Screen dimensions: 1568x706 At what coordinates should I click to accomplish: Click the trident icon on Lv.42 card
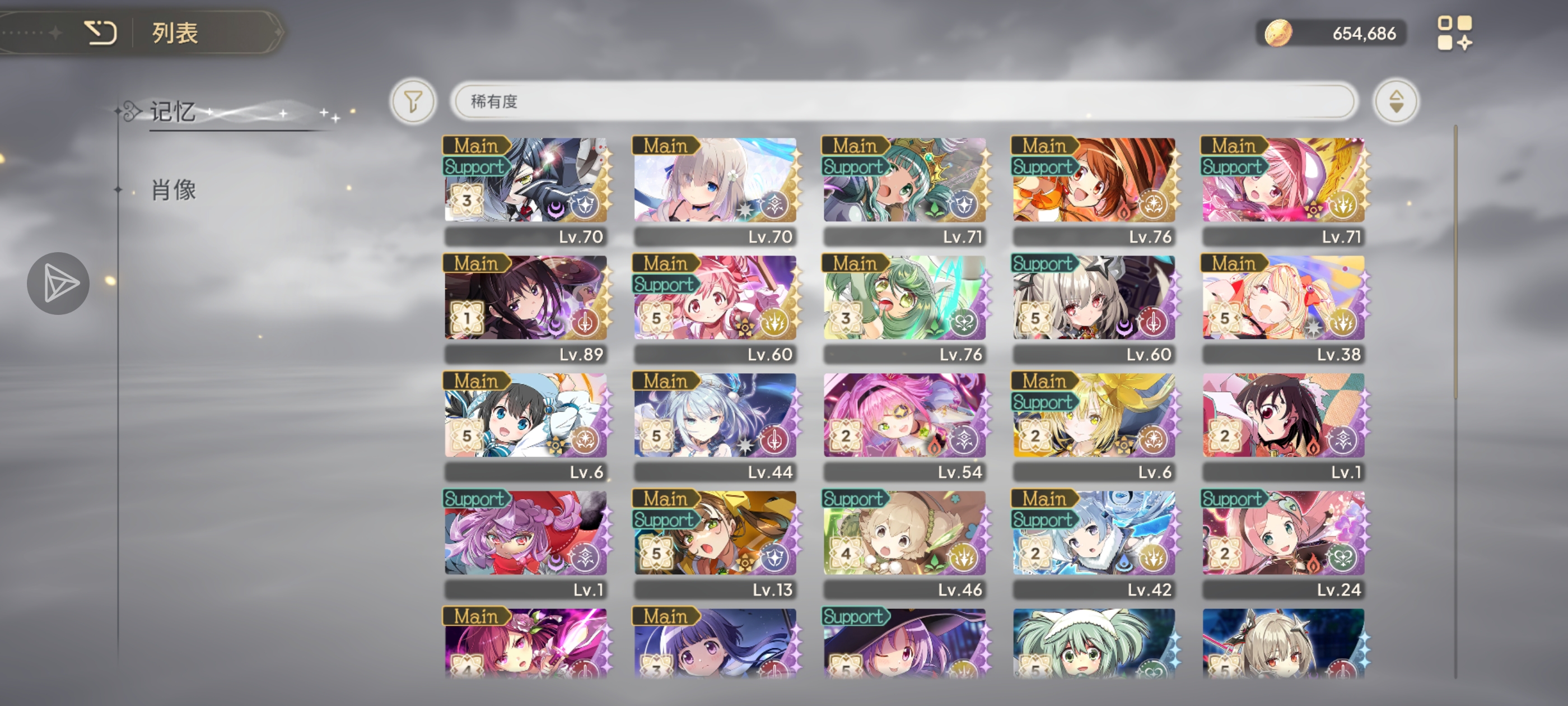click(1152, 558)
